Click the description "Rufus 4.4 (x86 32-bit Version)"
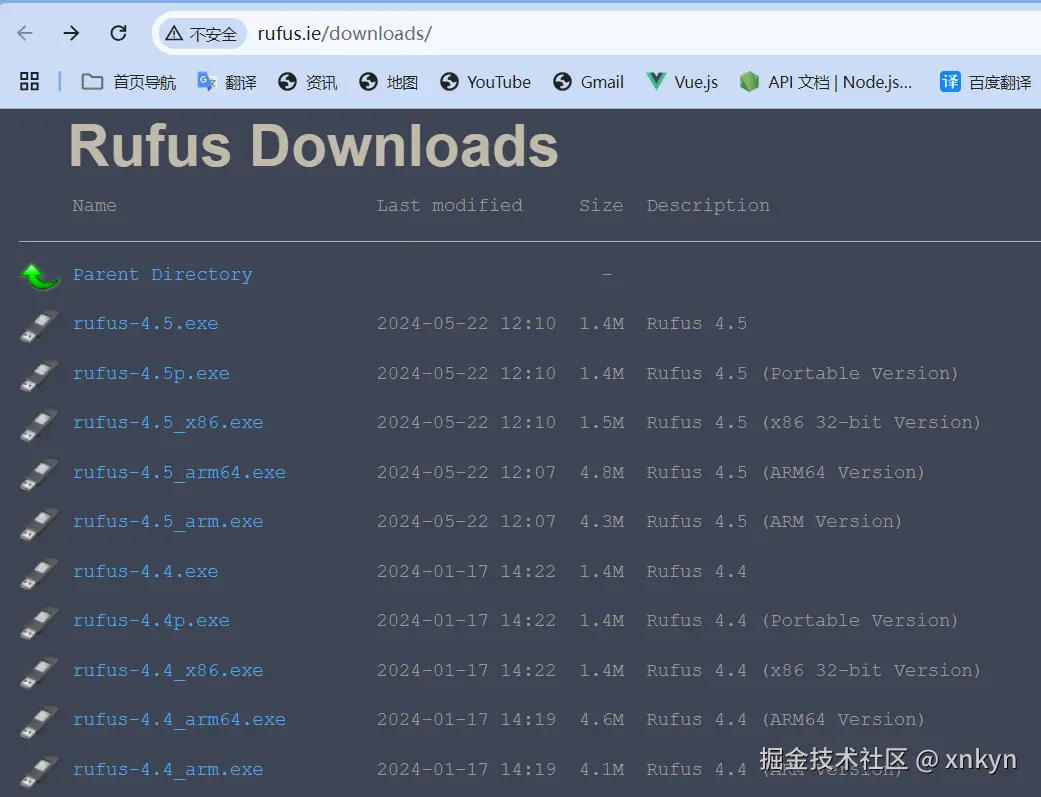The height and width of the screenshot is (797, 1041). (814, 671)
